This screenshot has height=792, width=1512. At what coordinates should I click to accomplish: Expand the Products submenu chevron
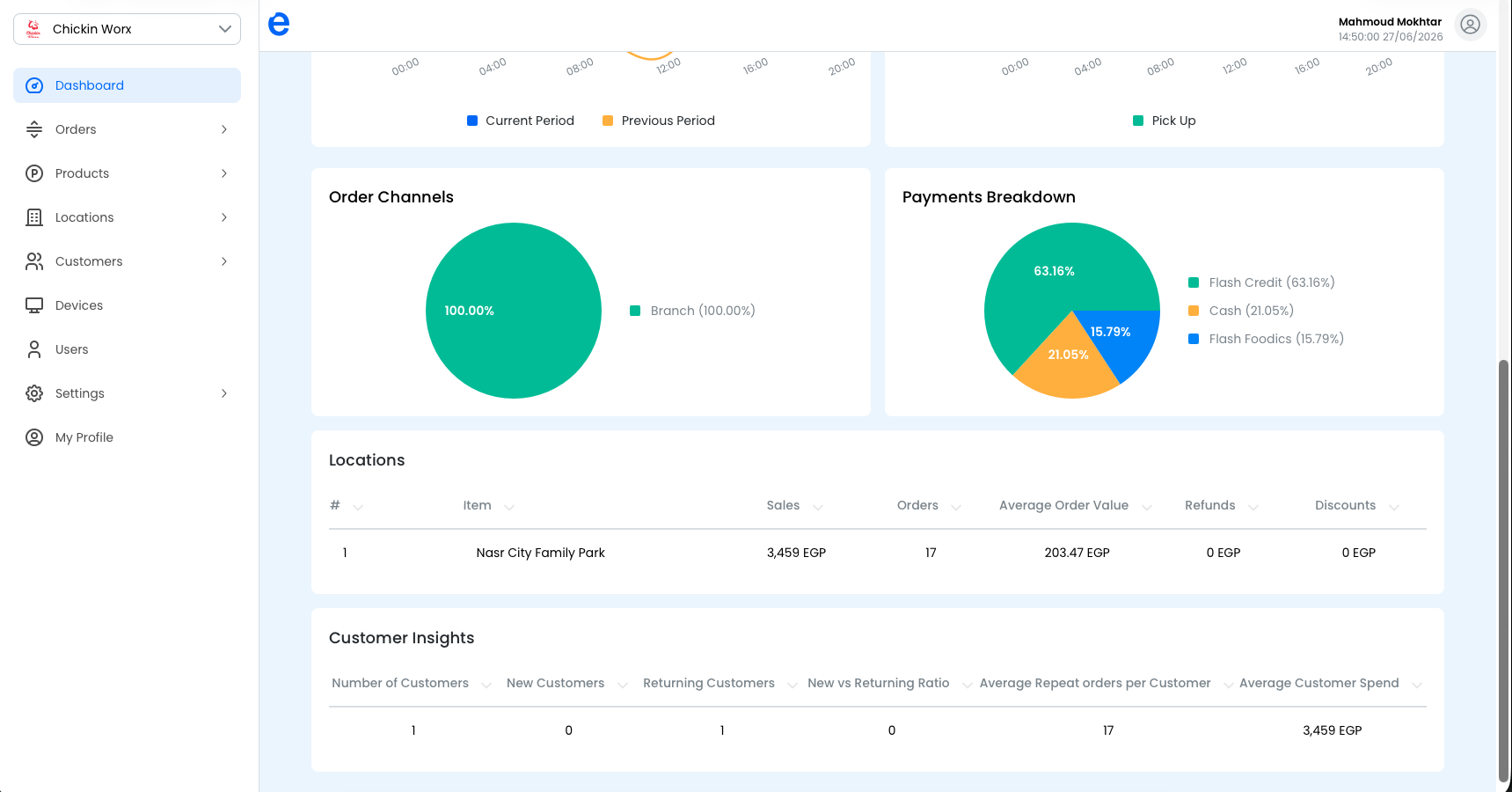224,173
